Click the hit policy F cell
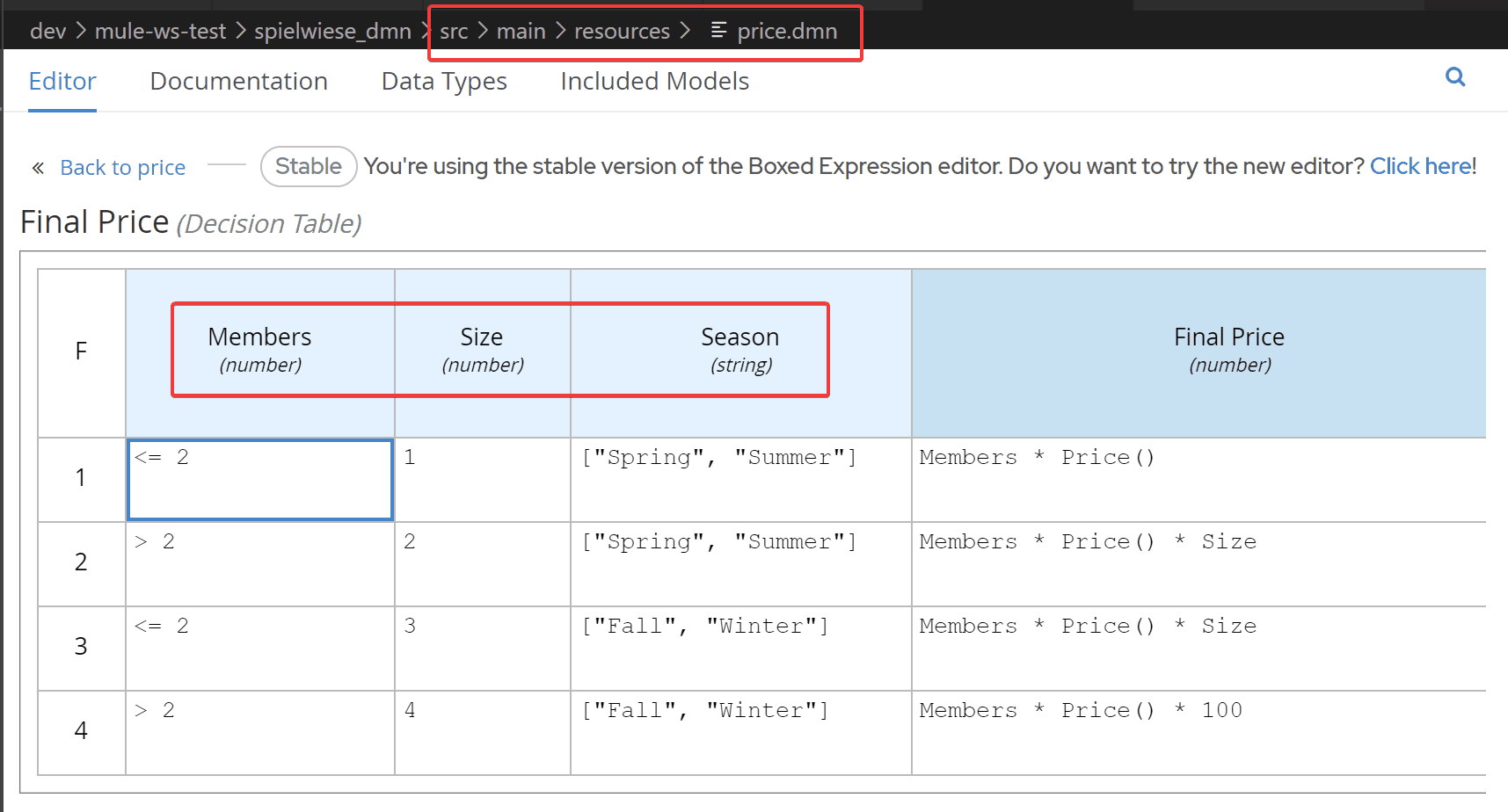This screenshot has height=812, width=1508. tap(81, 352)
